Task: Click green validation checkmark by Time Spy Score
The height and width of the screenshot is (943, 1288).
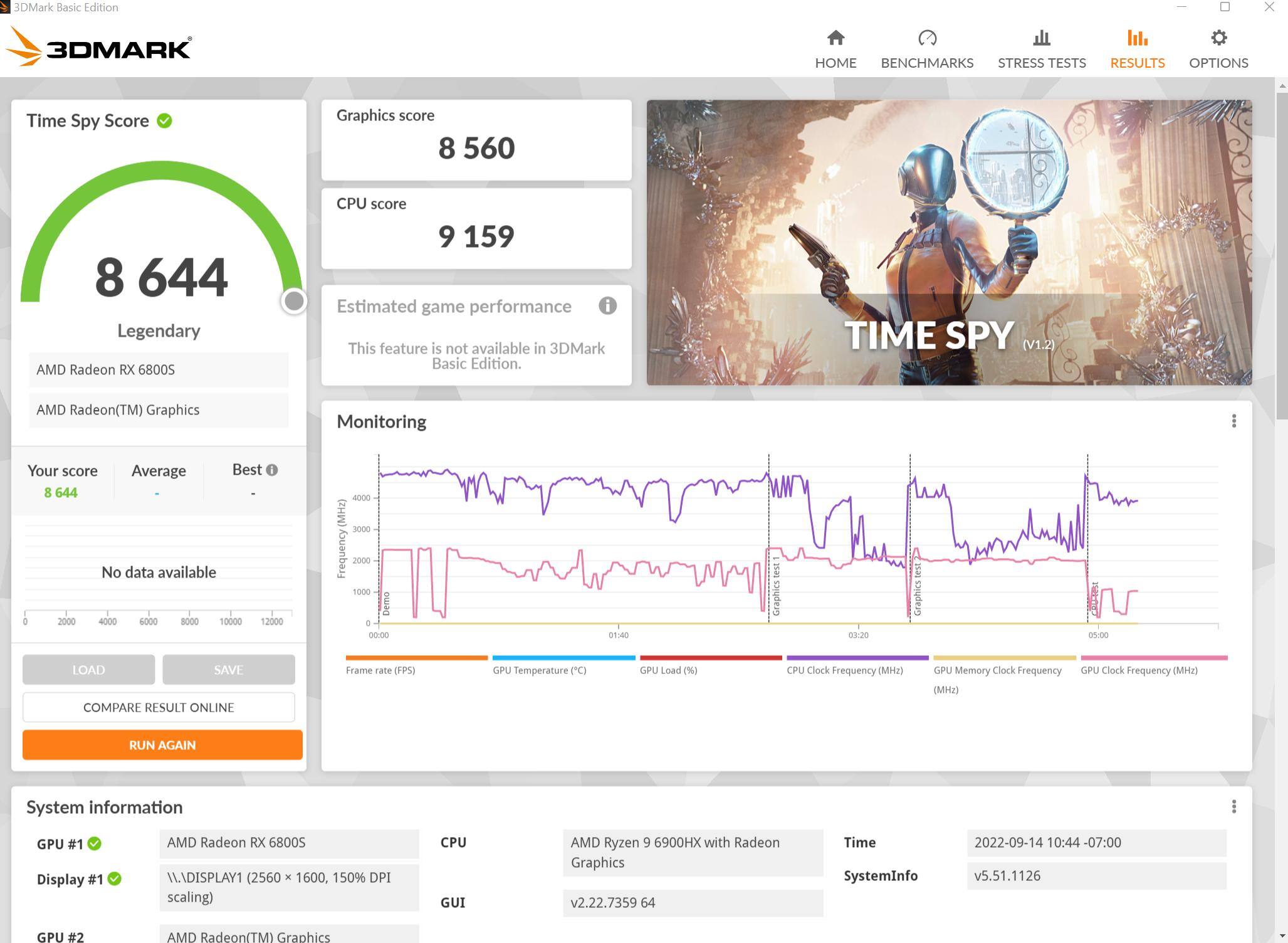Action: (165, 120)
